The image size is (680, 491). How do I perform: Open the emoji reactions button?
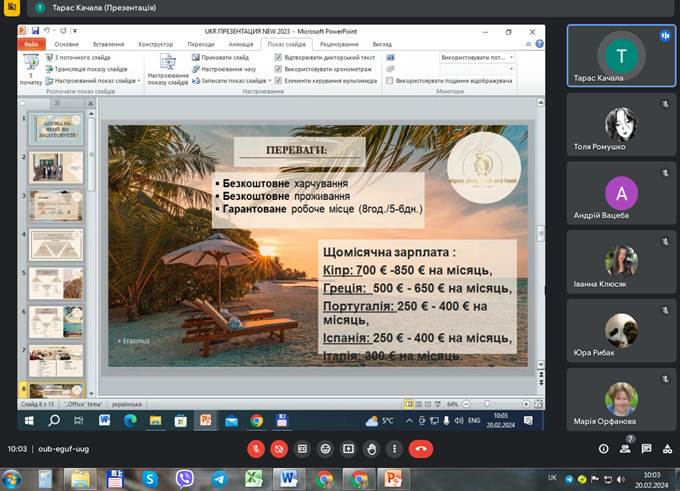pos(325,449)
